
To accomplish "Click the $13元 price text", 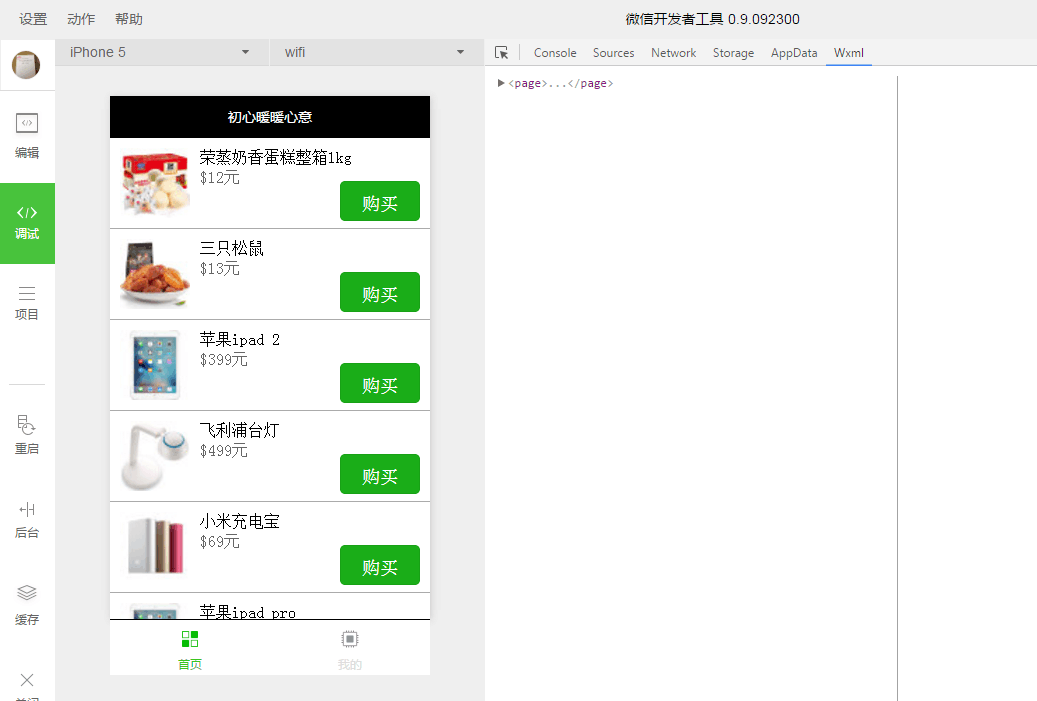I will [220, 268].
